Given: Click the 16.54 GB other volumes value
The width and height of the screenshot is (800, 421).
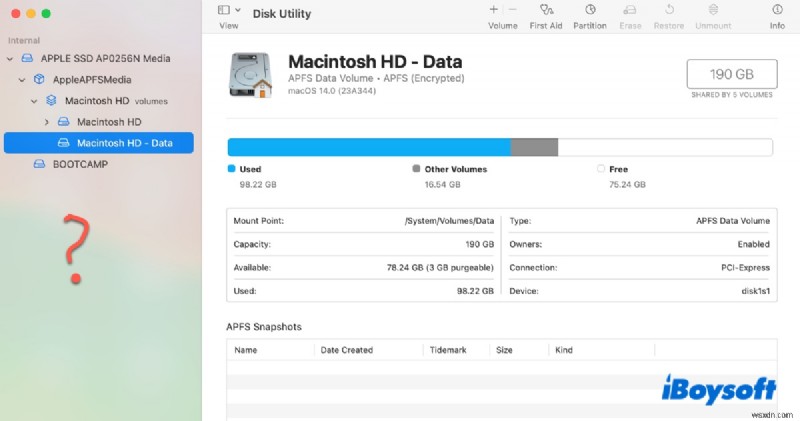Looking at the screenshot, I should pyautogui.click(x=442, y=185).
